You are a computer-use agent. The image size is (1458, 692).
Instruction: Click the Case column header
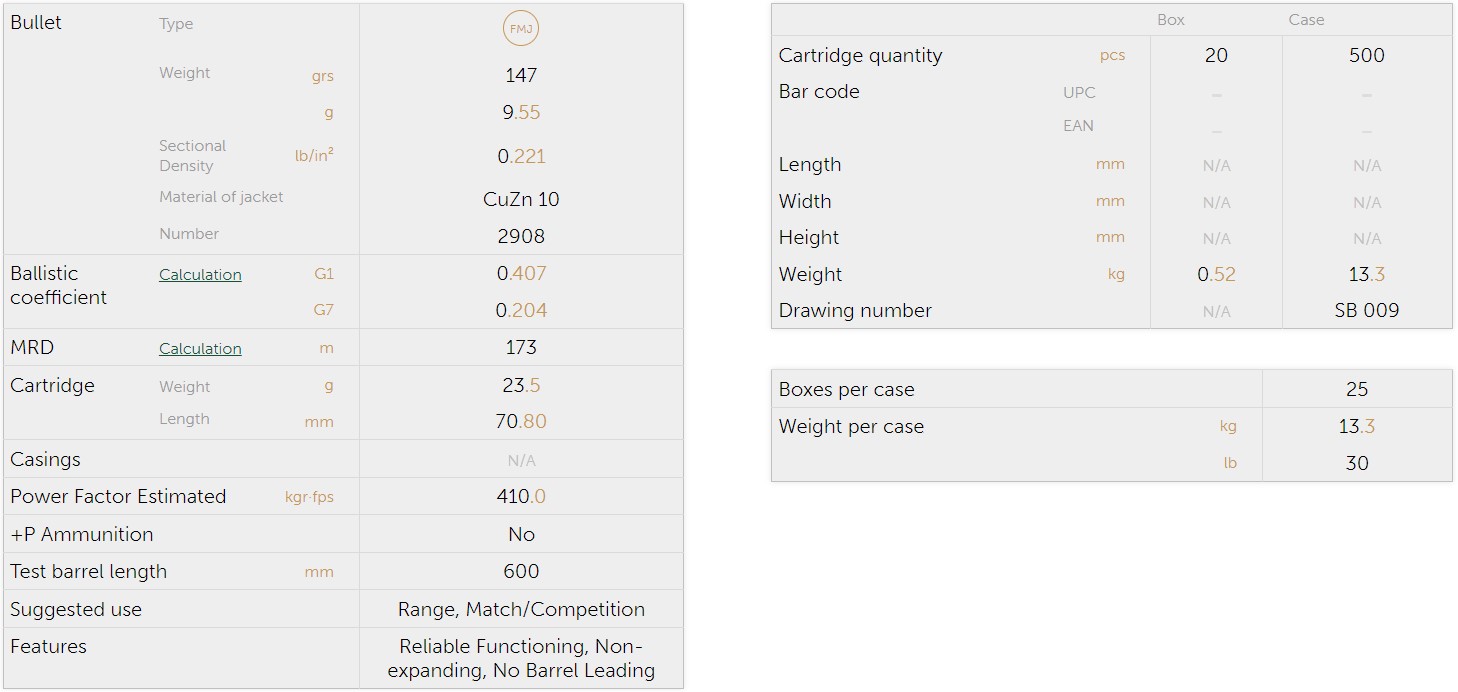tap(1306, 20)
